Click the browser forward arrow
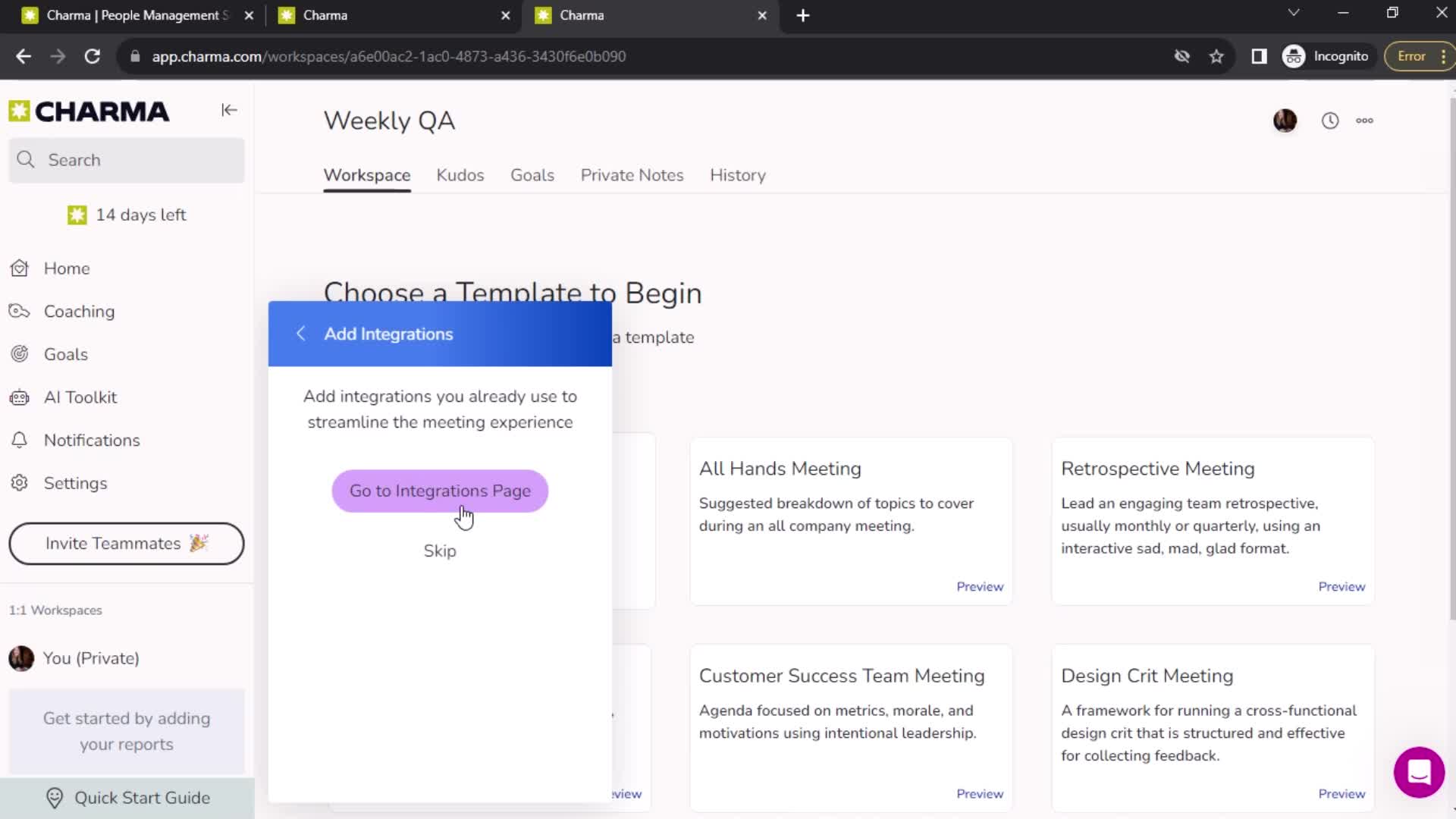 tap(58, 56)
